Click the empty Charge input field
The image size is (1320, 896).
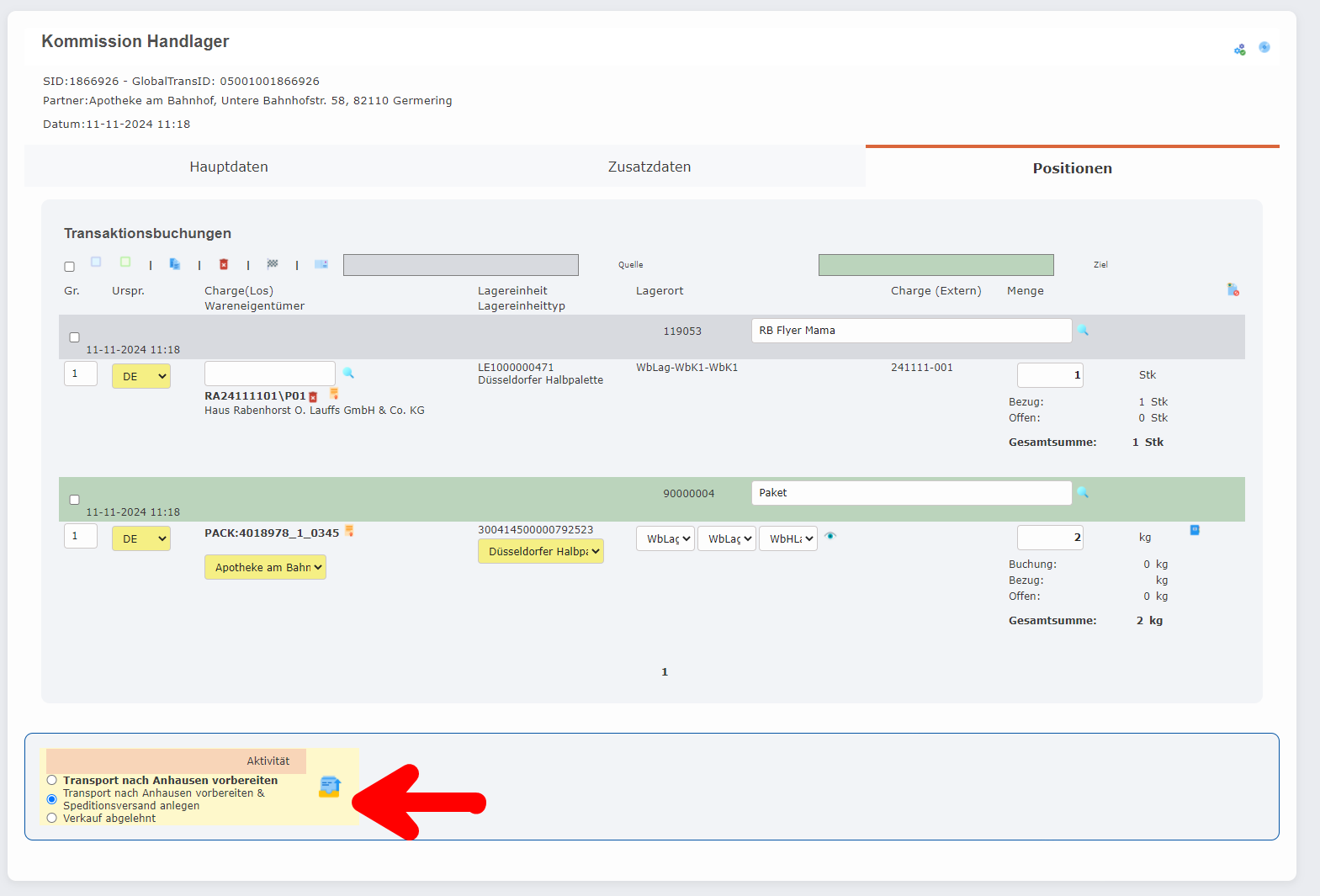pyautogui.click(x=270, y=374)
